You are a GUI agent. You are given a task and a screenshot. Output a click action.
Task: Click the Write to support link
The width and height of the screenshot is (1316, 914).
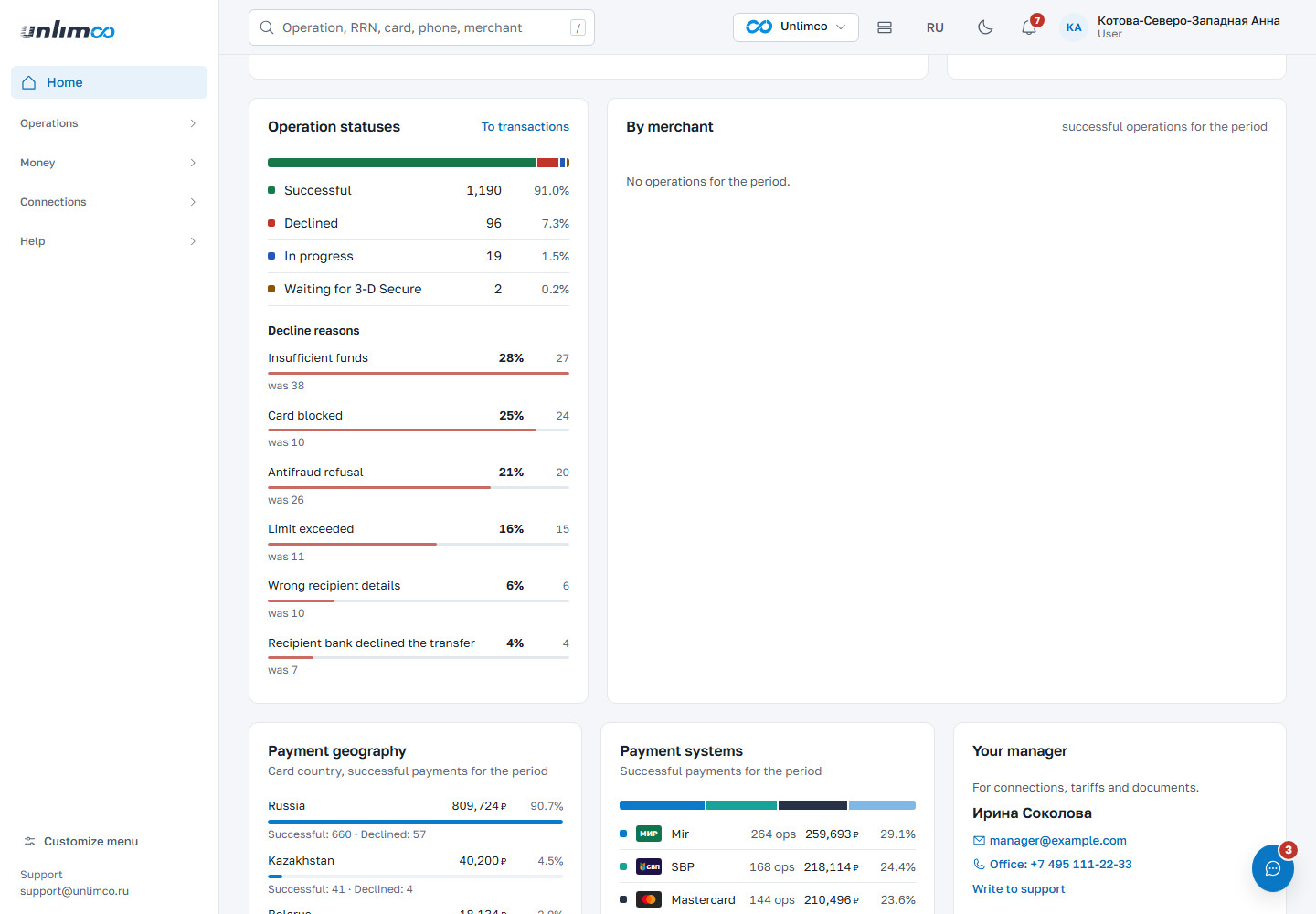pos(1019,889)
